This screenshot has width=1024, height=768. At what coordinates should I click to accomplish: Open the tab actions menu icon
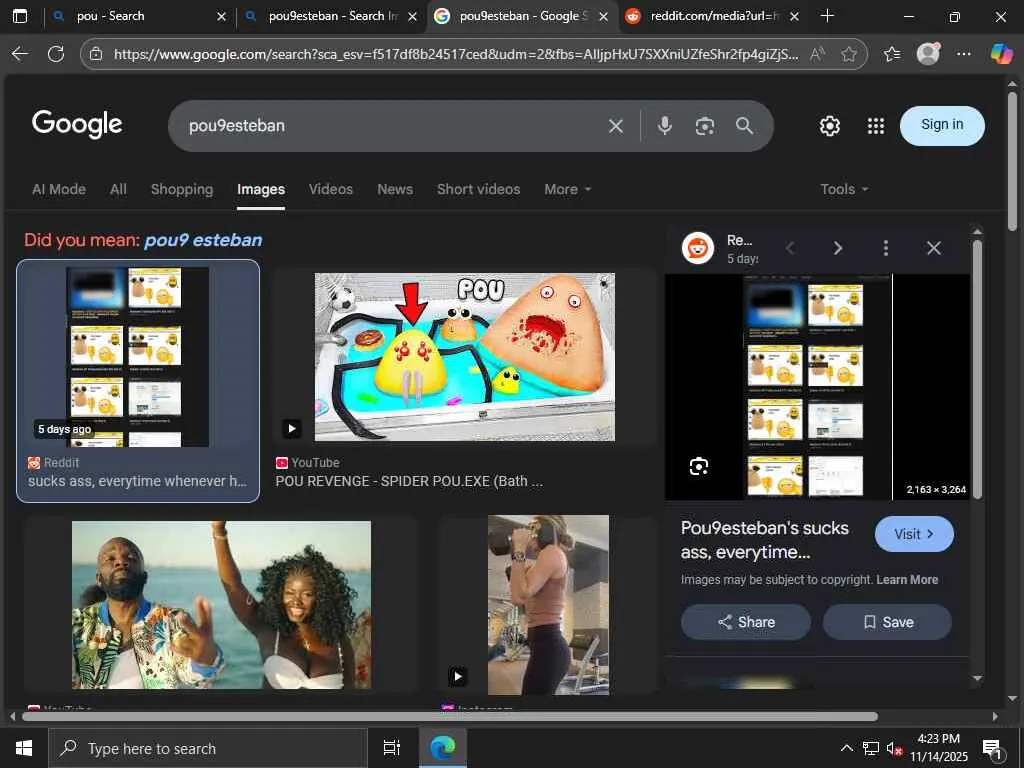20,16
